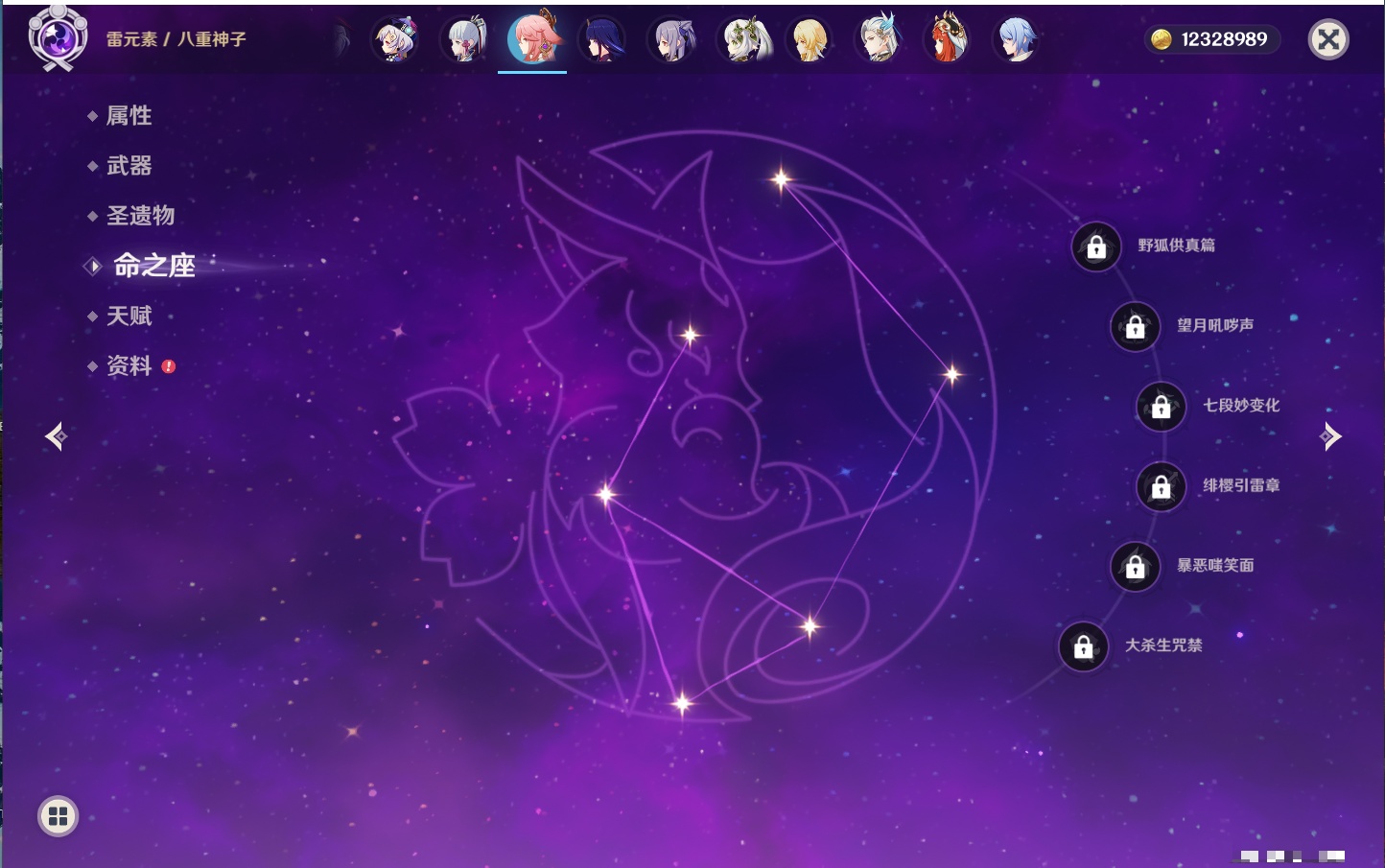The image size is (1385, 868).
Task: Open the 天赋 talents menu
Action: click(129, 316)
